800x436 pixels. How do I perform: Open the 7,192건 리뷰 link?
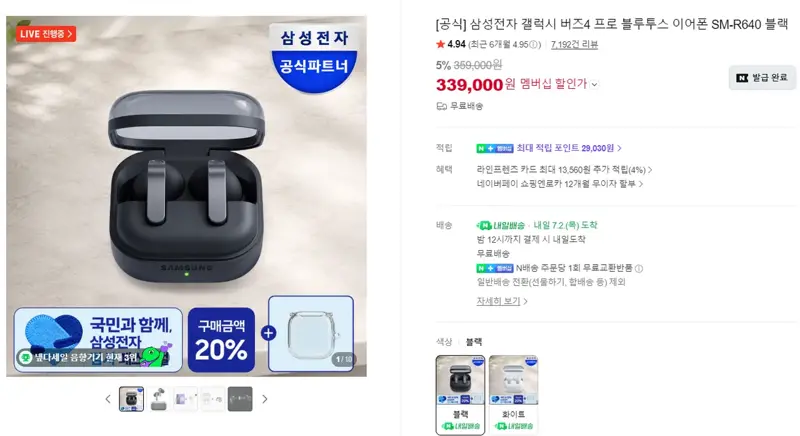[x=574, y=45]
